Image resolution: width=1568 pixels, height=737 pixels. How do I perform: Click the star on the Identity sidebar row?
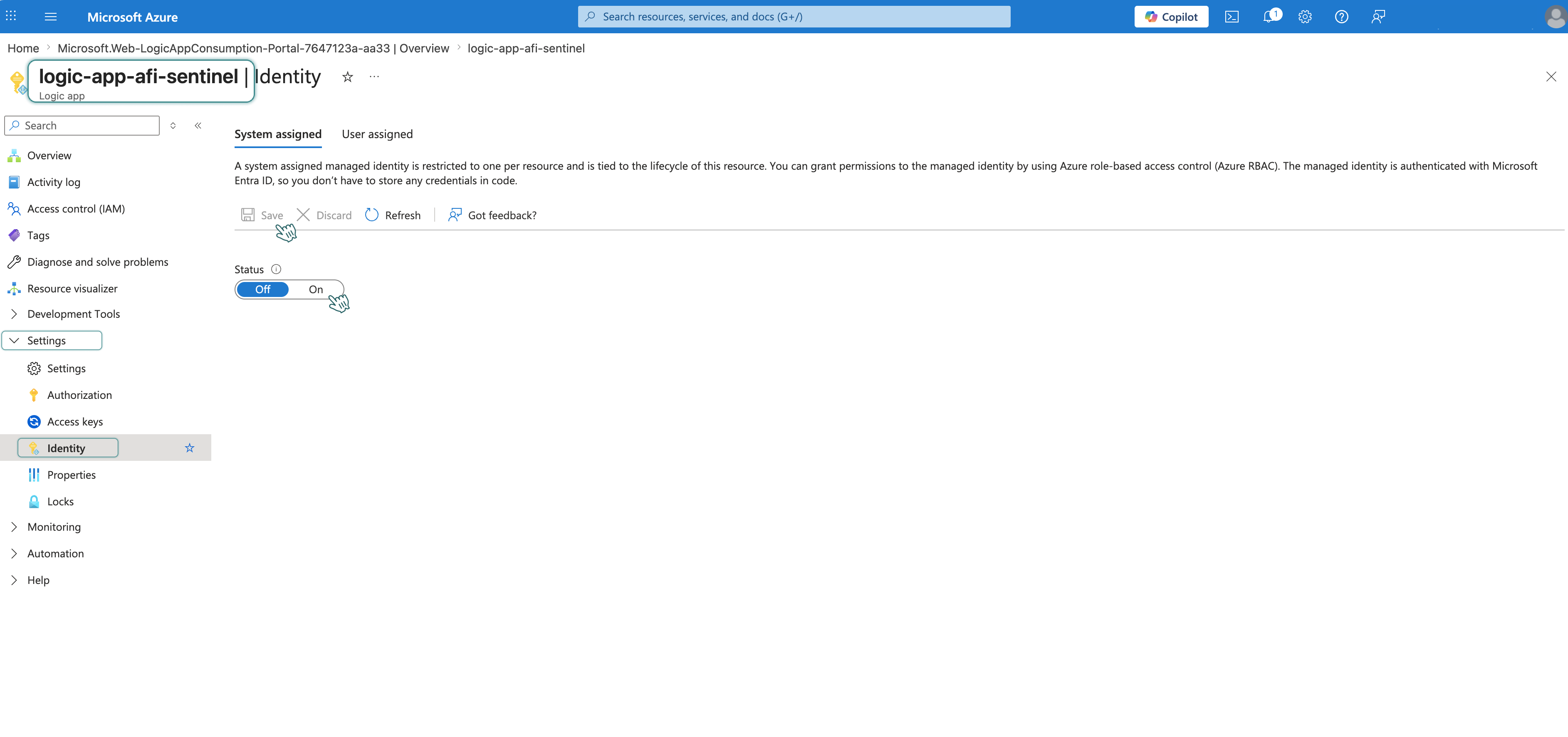click(190, 448)
